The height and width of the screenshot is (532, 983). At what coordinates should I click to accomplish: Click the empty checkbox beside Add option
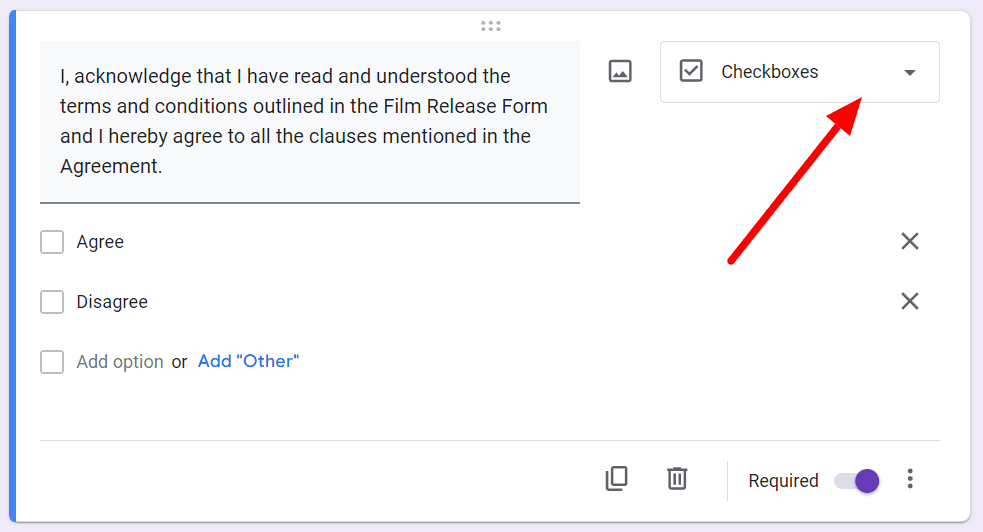click(x=52, y=362)
